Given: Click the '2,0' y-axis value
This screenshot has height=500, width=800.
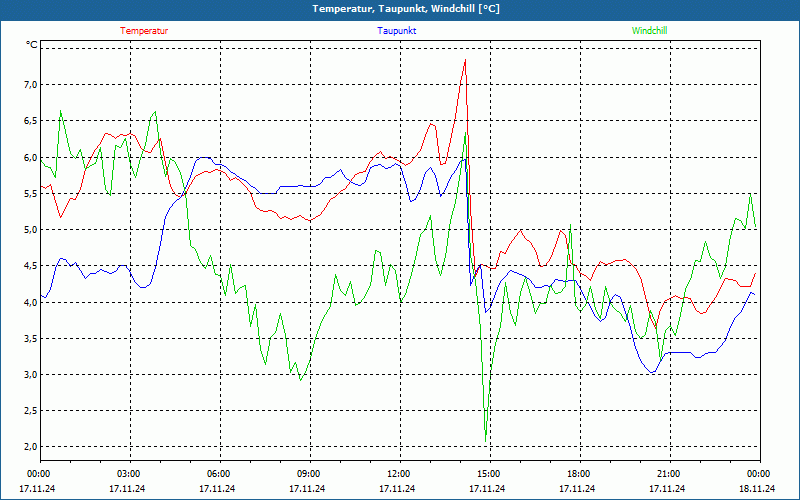Looking at the screenshot, I should pyautogui.click(x=32, y=447).
